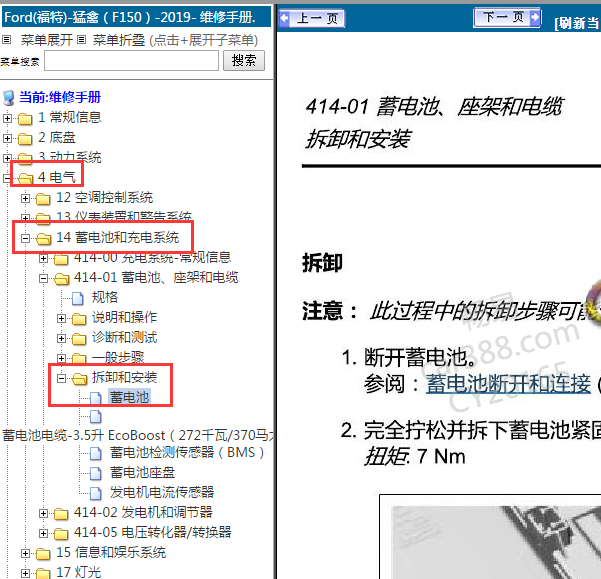
Task: Click the page icon of 规格
Action: (x=78, y=299)
